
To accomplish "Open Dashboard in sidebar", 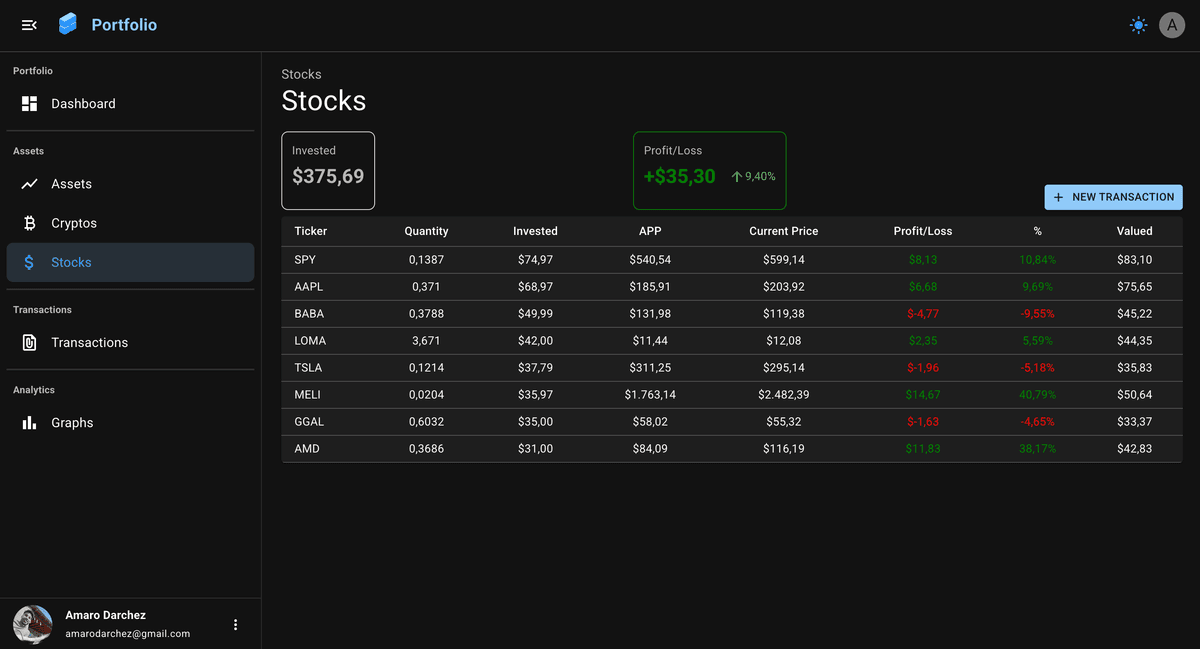I will click(x=130, y=104).
